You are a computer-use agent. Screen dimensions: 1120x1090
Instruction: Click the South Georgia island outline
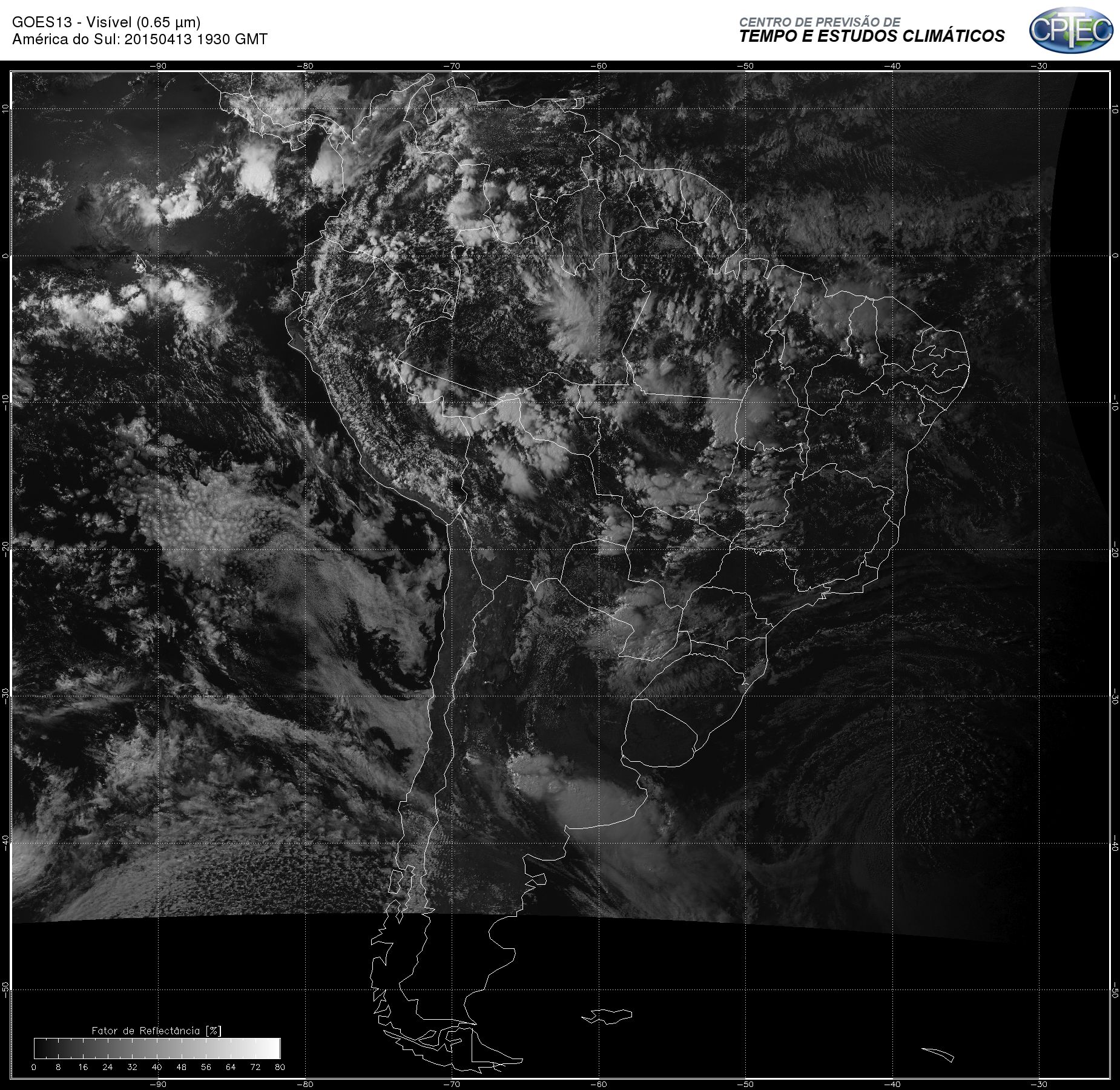coord(938,1055)
